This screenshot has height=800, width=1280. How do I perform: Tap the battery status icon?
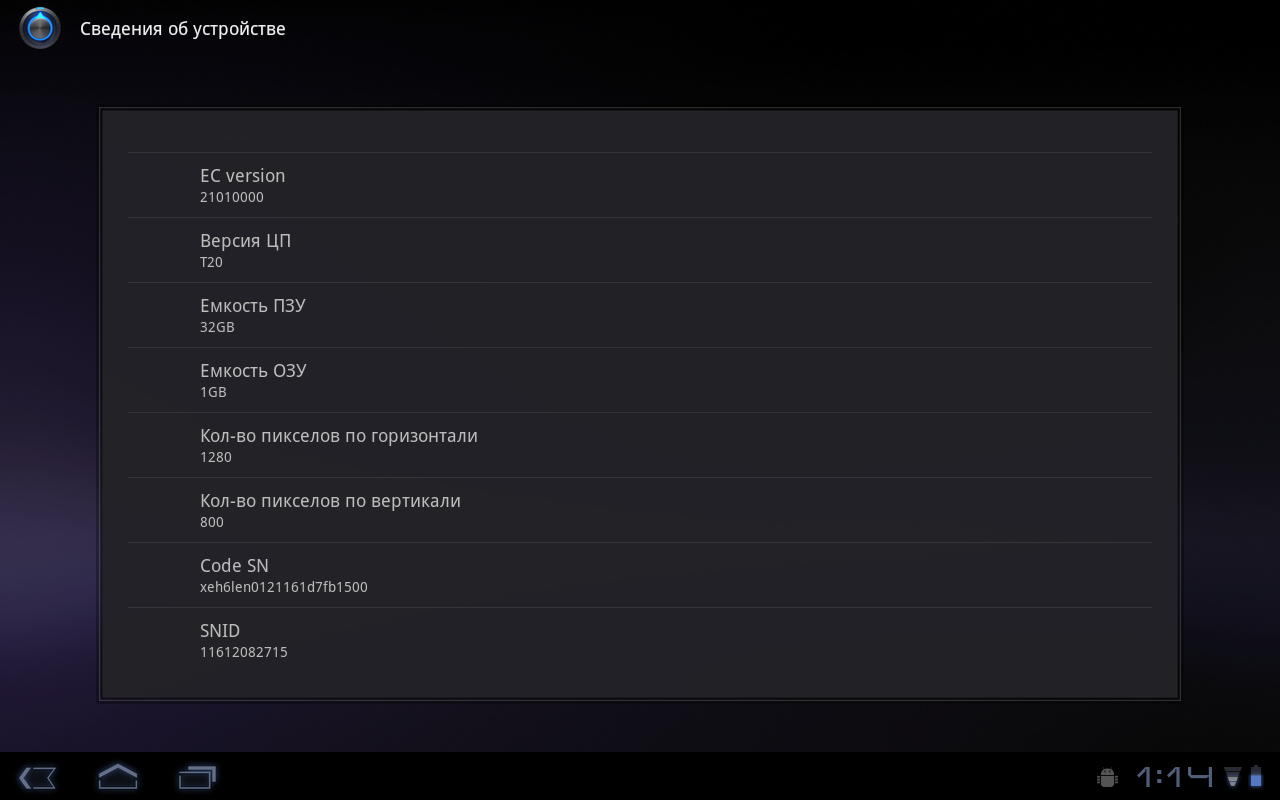pos(1255,777)
